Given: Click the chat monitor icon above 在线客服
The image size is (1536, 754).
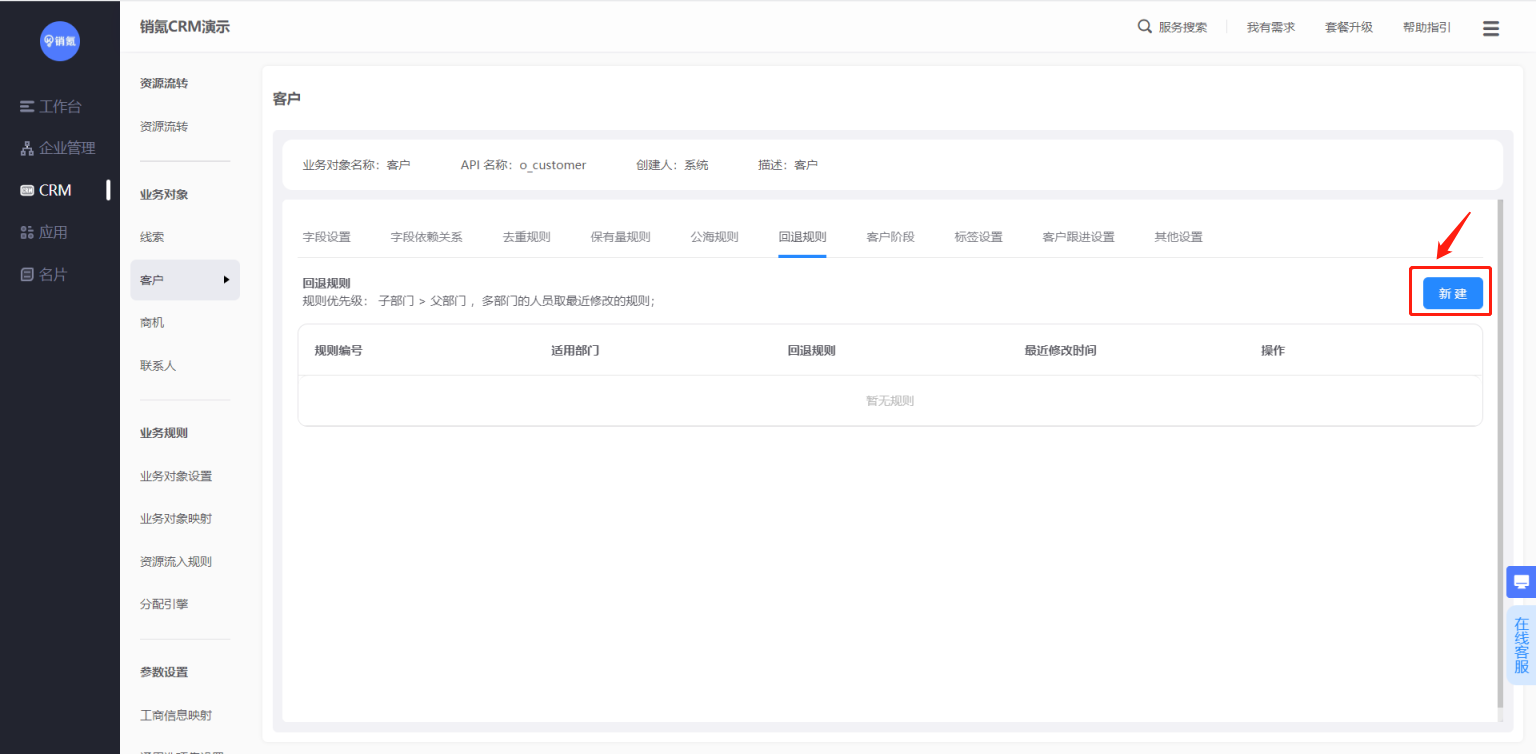Looking at the screenshot, I should tap(1521, 582).
